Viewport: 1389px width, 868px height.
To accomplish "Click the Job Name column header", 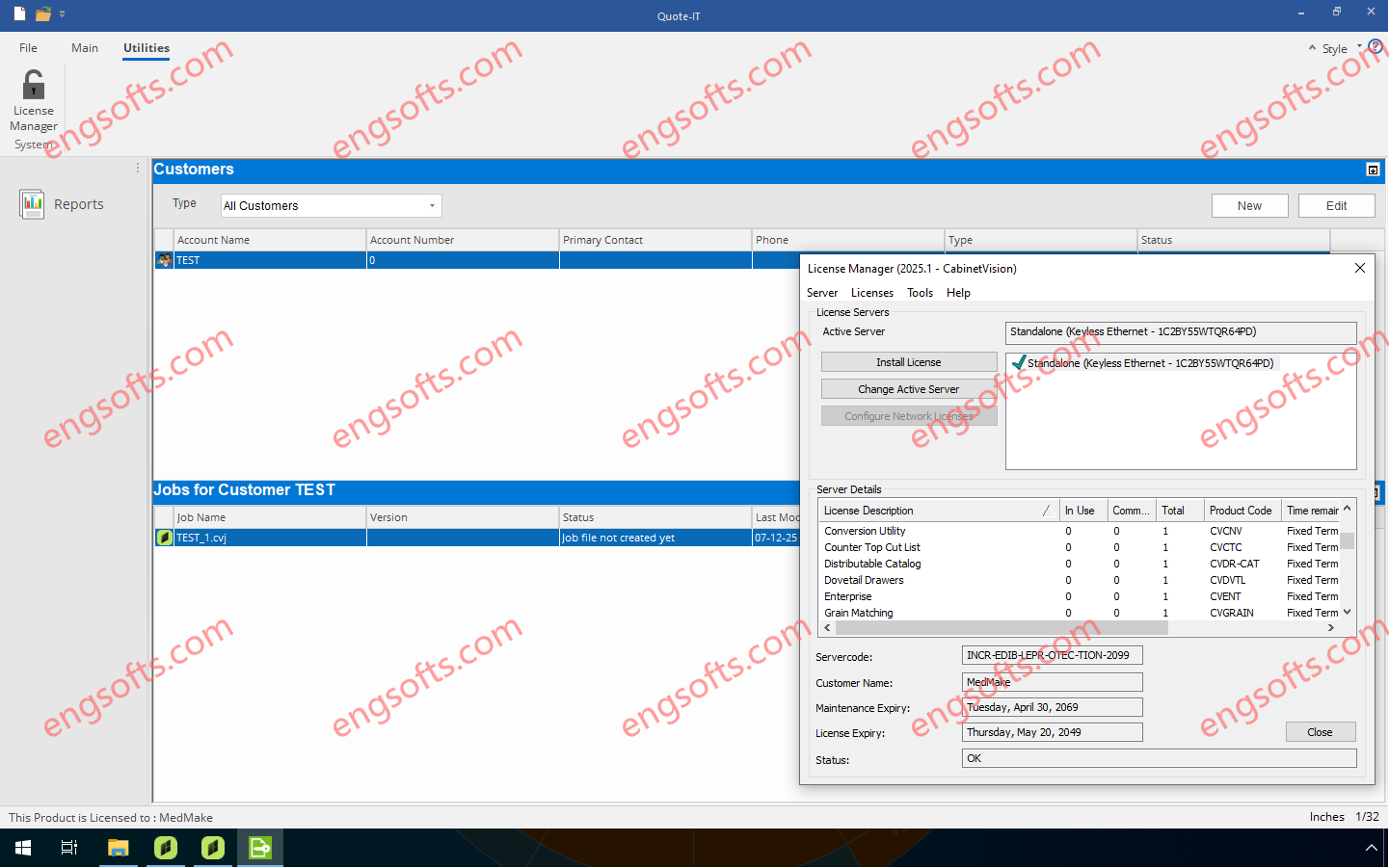I will [x=270, y=517].
